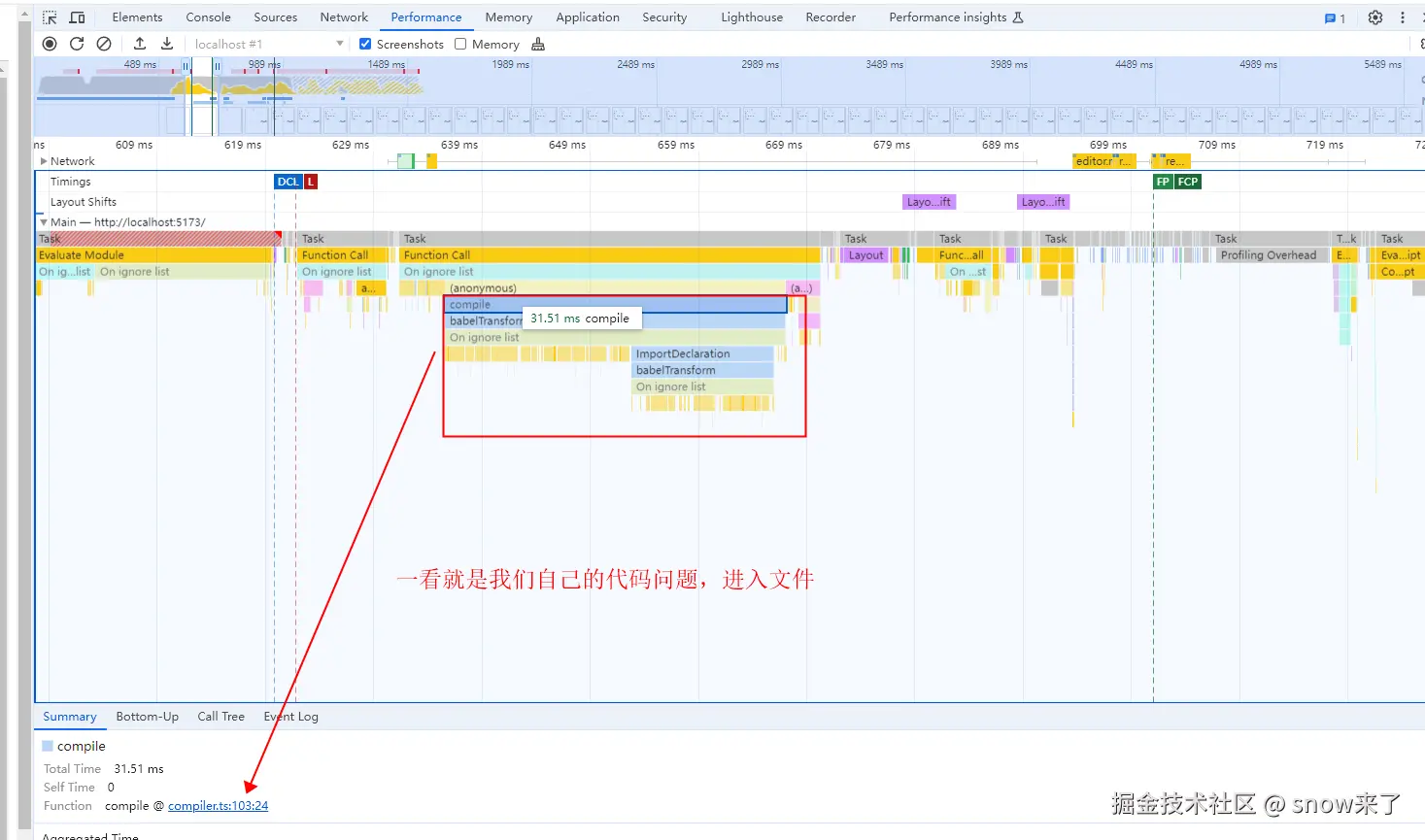
Task: Open DevTools settings gear
Action: point(1375,17)
